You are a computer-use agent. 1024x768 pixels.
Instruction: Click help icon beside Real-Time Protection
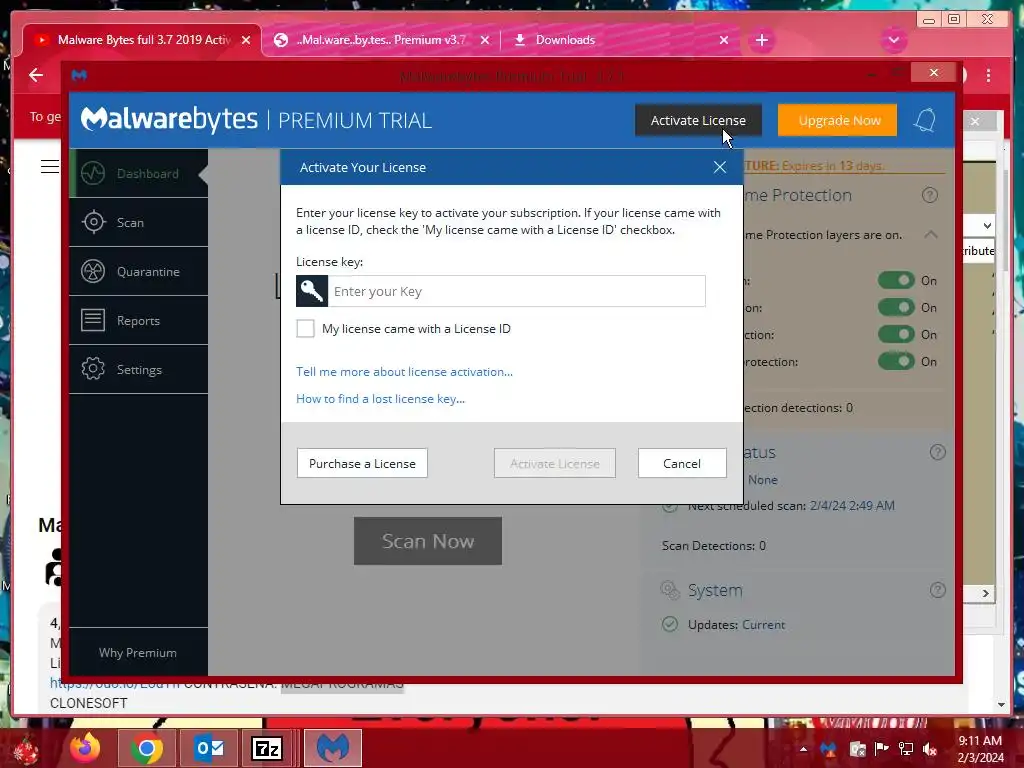929,195
